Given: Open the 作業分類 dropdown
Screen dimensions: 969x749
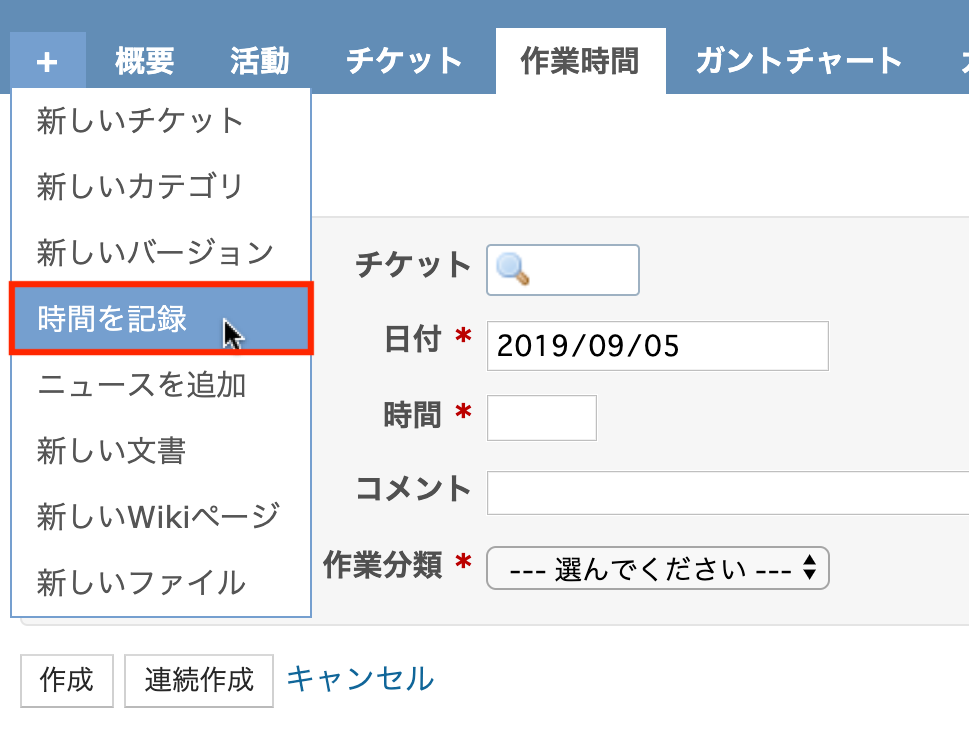Looking at the screenshot, I should pyautogui.click(x=658, y=568).
